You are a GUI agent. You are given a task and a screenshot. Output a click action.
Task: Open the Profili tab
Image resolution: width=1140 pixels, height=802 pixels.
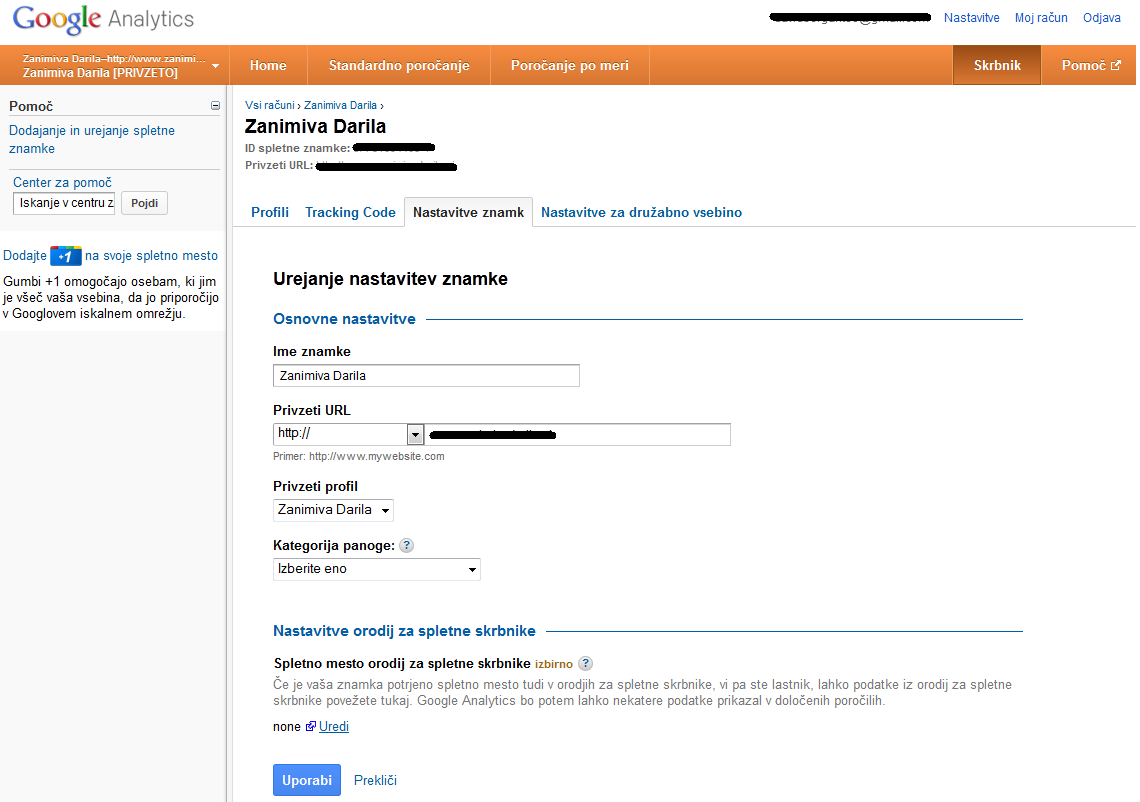[270, 212]
